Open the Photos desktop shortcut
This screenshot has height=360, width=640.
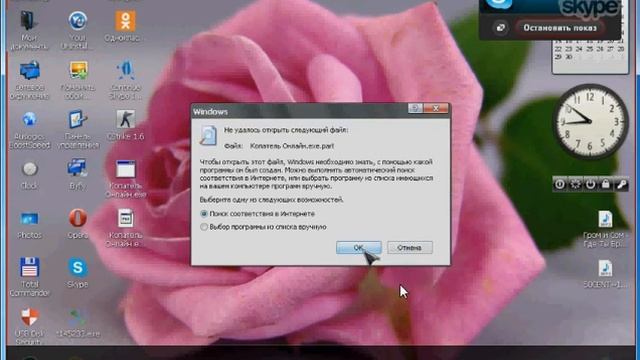point(29,224)
